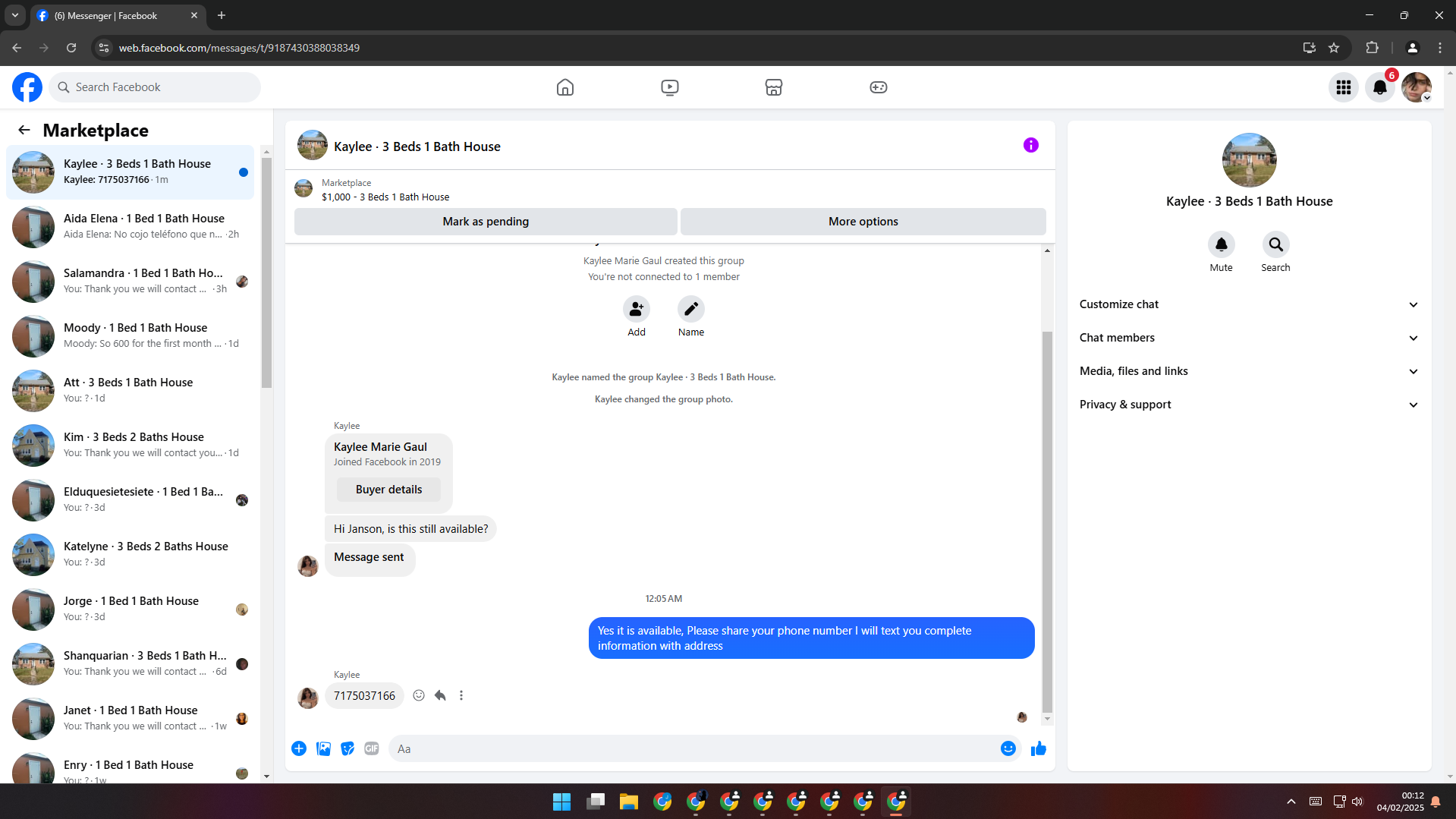This screenshot has height=819, width=1456.
Task: Open more options for 7175037166 message
Action: pyautogui.click(x=461, y=695)
